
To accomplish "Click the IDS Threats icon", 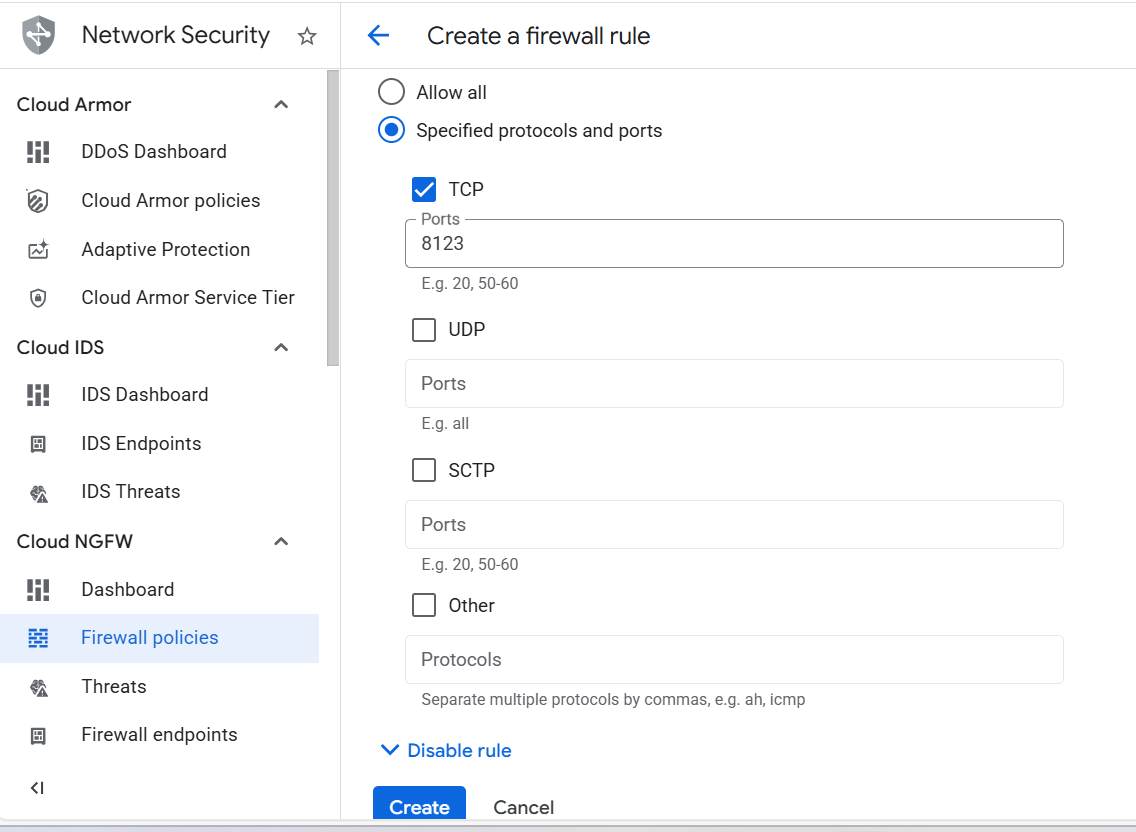I will 38,492.
